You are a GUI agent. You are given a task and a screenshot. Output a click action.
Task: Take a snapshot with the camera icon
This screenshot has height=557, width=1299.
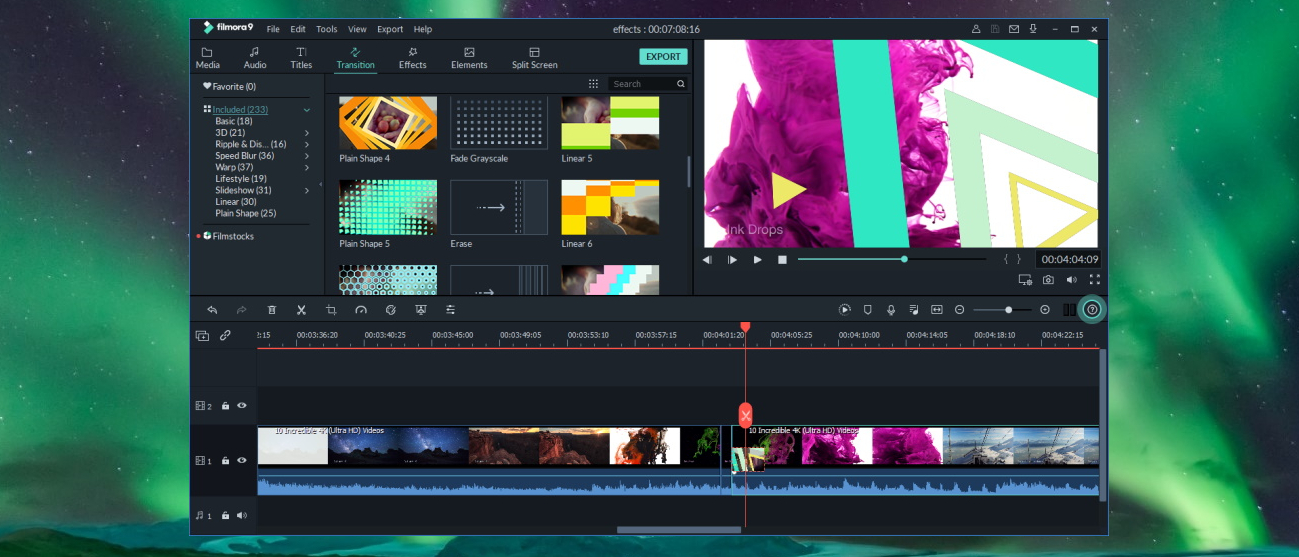point(1048,280)
